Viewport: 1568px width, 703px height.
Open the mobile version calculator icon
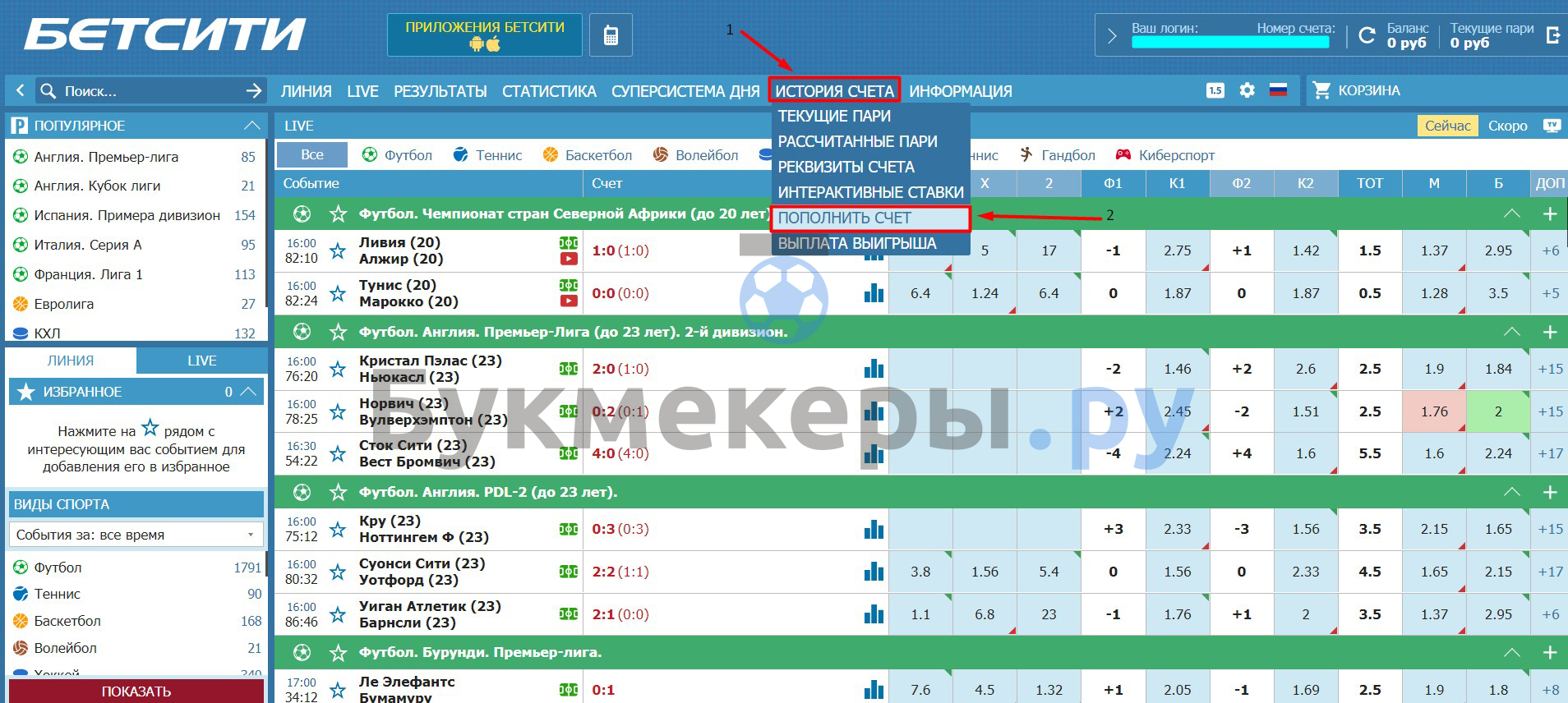[x=611, y=35]
